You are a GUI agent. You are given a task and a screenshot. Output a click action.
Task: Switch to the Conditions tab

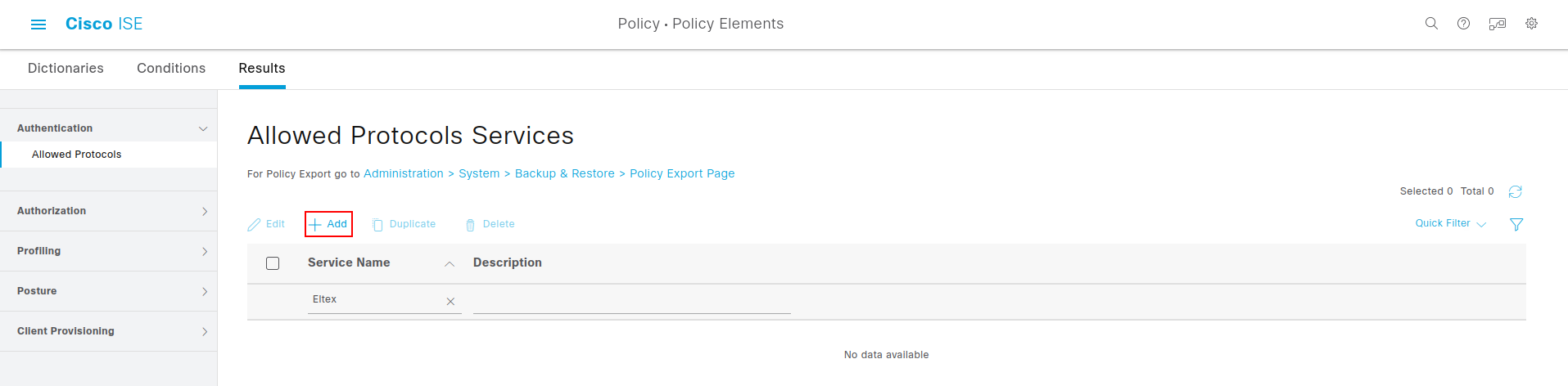pos(171,69)
